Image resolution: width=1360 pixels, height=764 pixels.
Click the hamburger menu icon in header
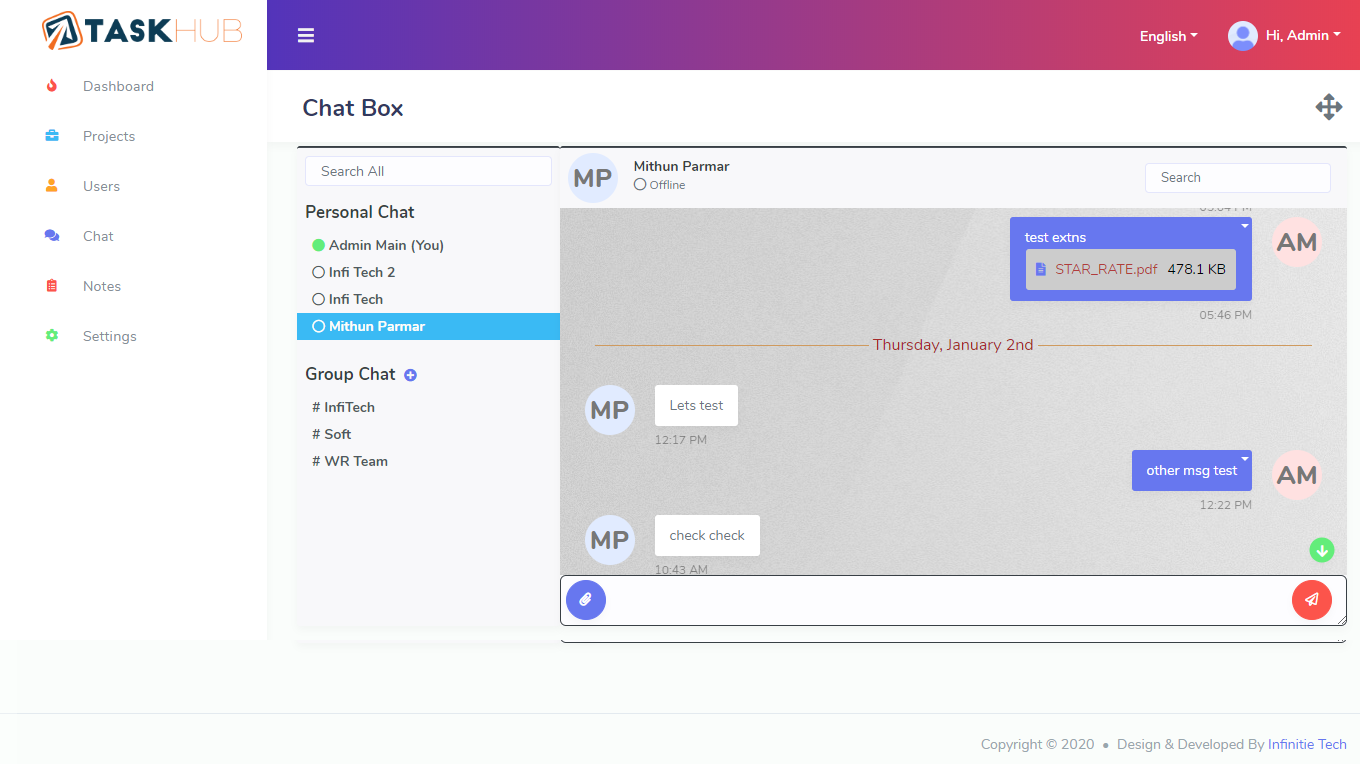click(306, 36)
